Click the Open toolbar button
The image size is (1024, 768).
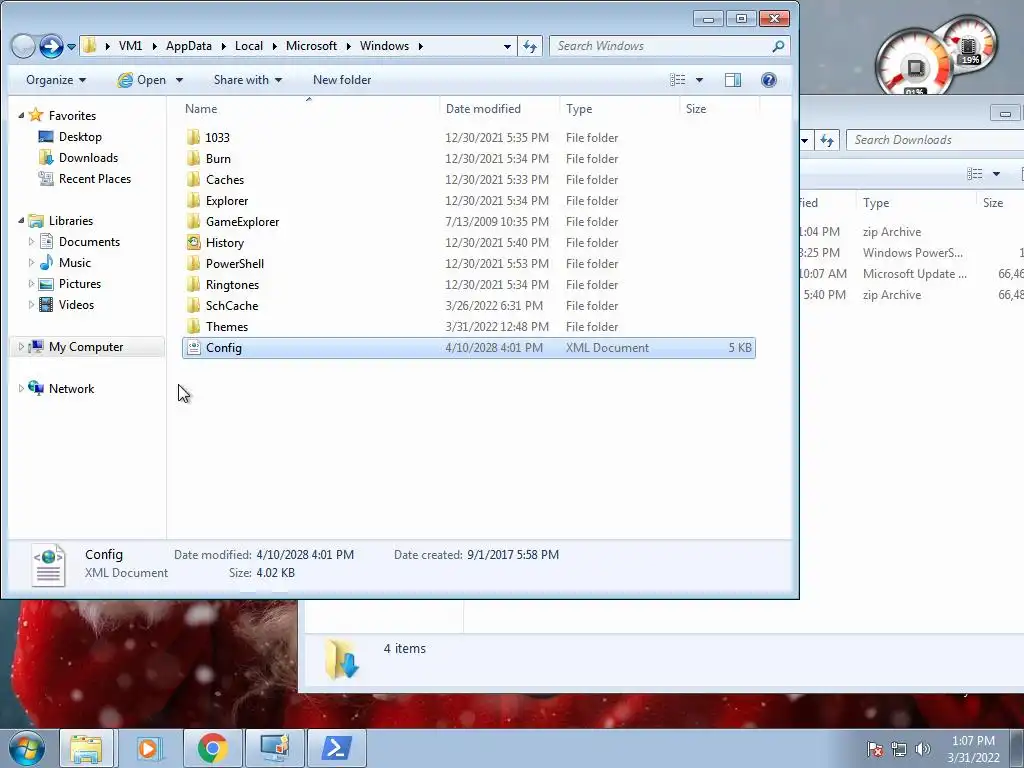[x=142, y=80]
